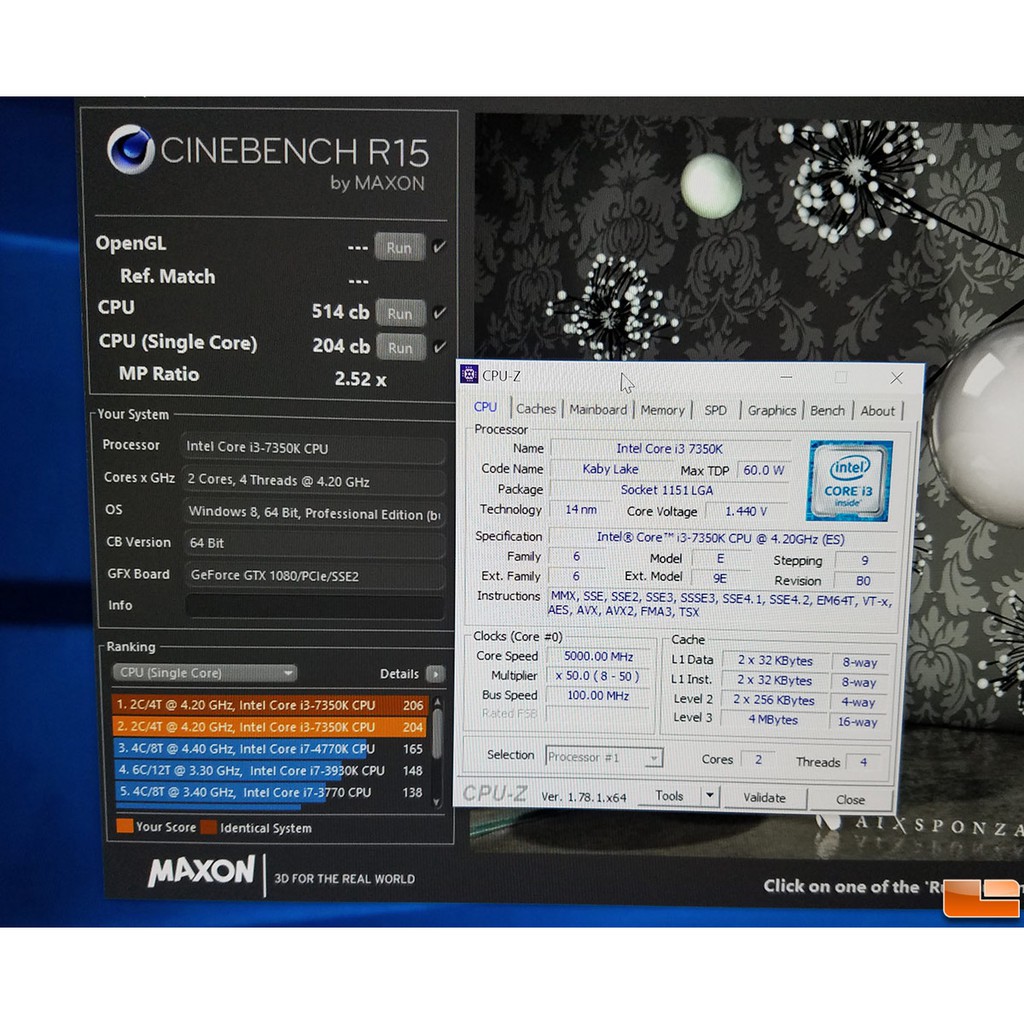The width and height of the screenshot is (1024, 1024).
Task: Open the Bench tab
Action: [827, 410]
